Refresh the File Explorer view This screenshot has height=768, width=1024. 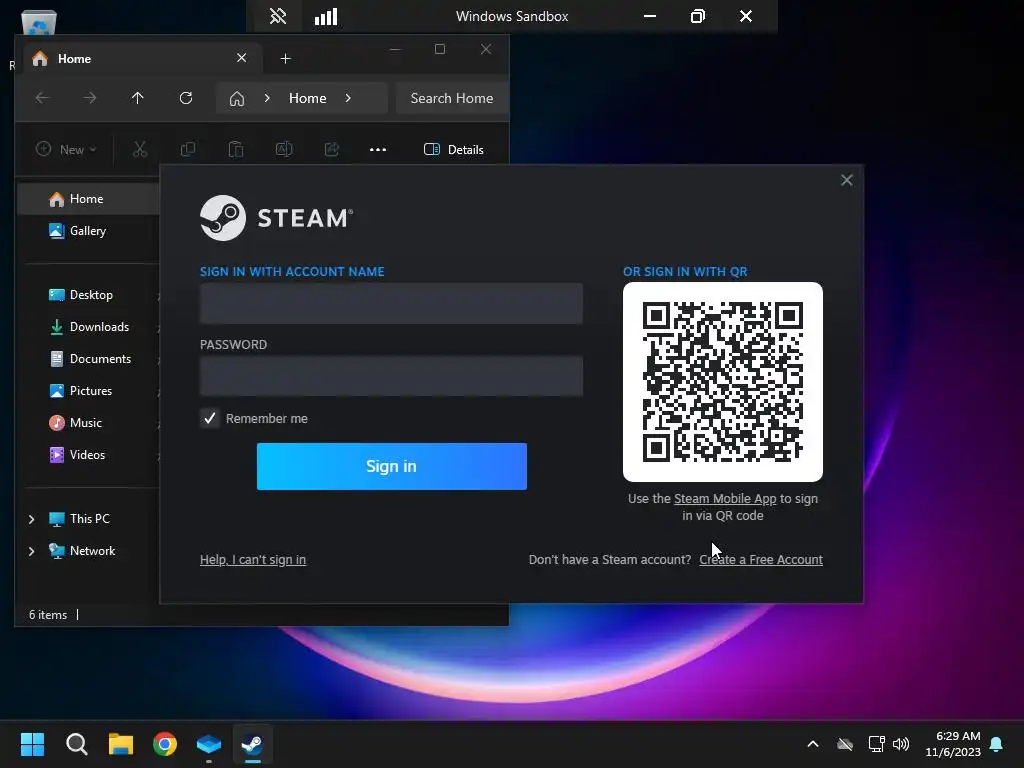(x=186, y=98)
